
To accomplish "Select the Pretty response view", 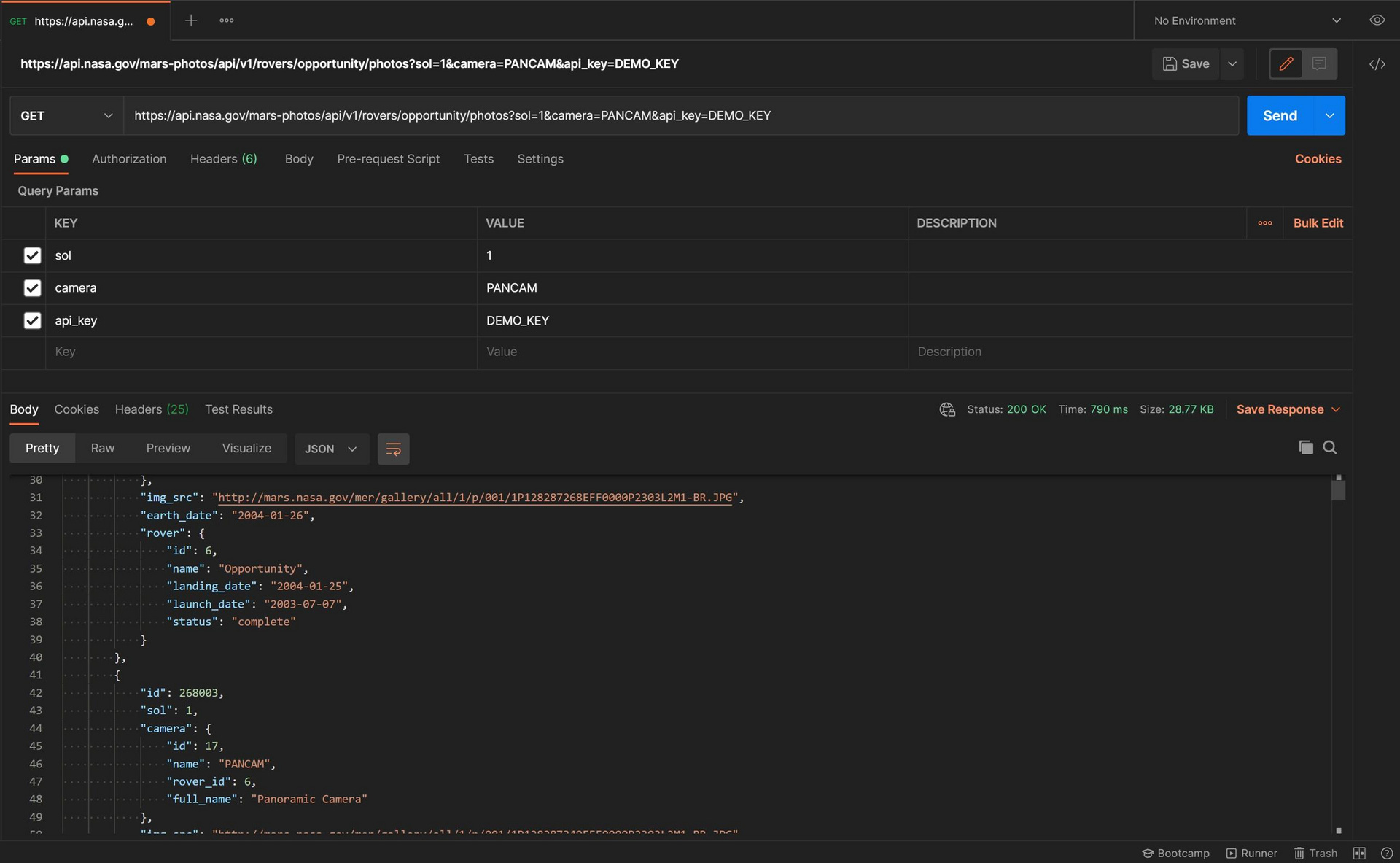I will click(x=42, y=448).
